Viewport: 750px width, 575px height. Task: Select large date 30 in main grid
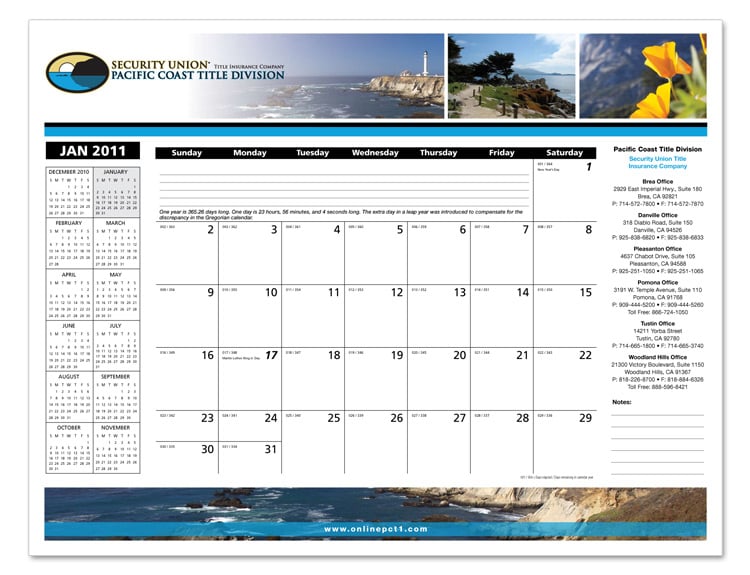click(207, 449)
